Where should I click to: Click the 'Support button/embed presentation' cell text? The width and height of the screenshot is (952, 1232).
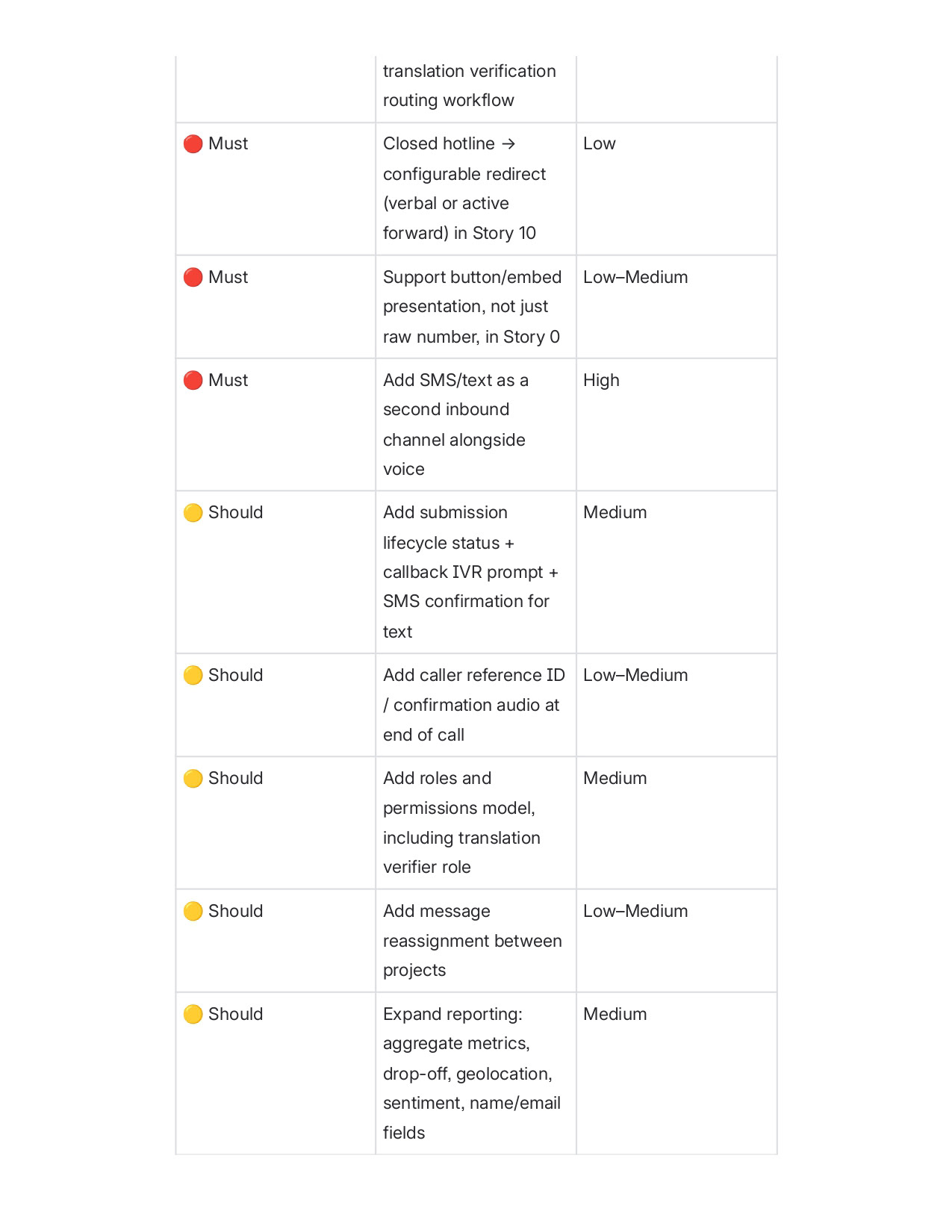click(472, 307)
